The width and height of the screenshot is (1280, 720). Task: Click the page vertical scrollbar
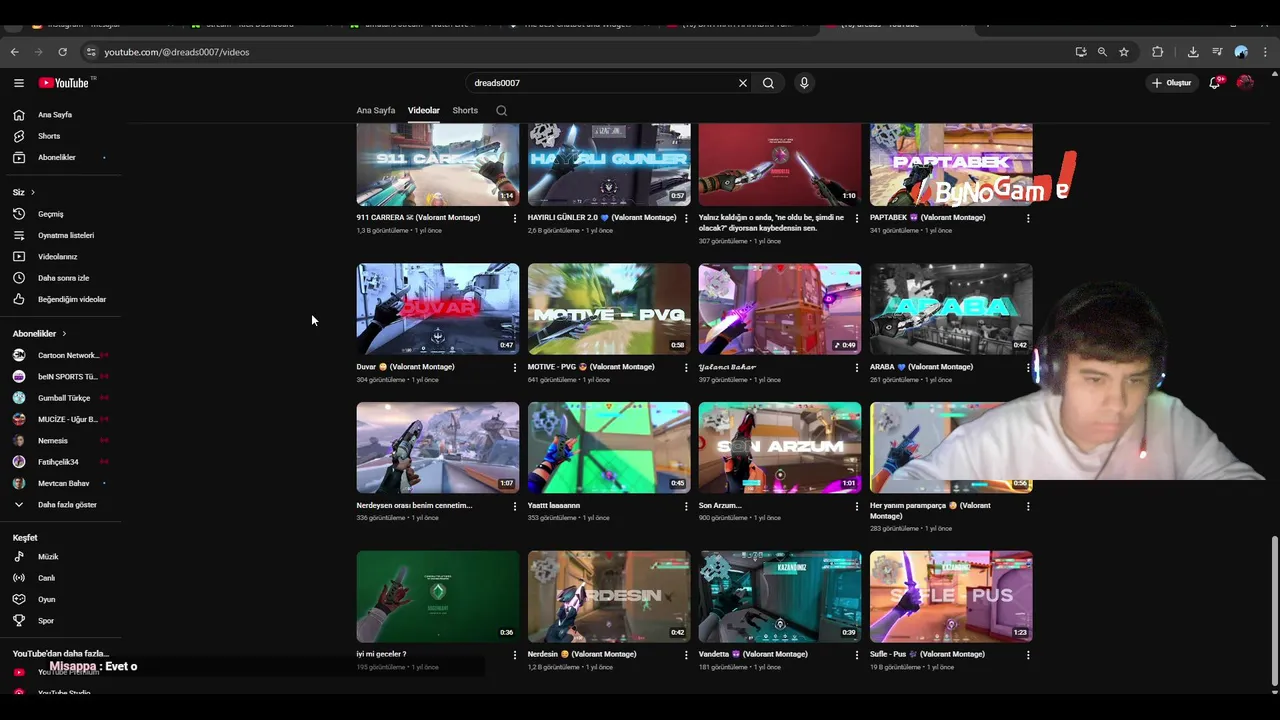1274,610
